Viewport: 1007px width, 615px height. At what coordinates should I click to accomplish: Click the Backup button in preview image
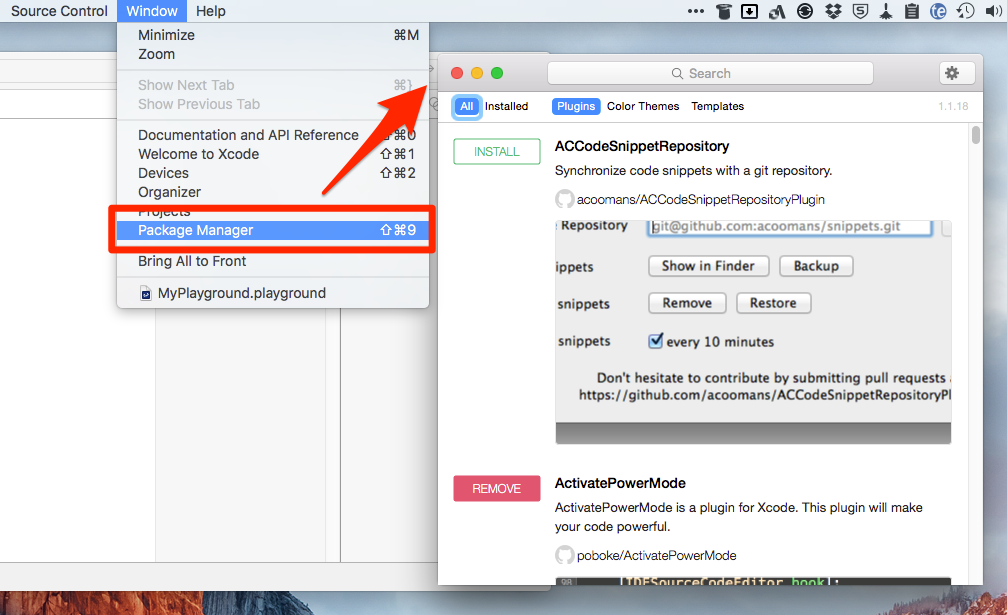[x=816, y=266]
